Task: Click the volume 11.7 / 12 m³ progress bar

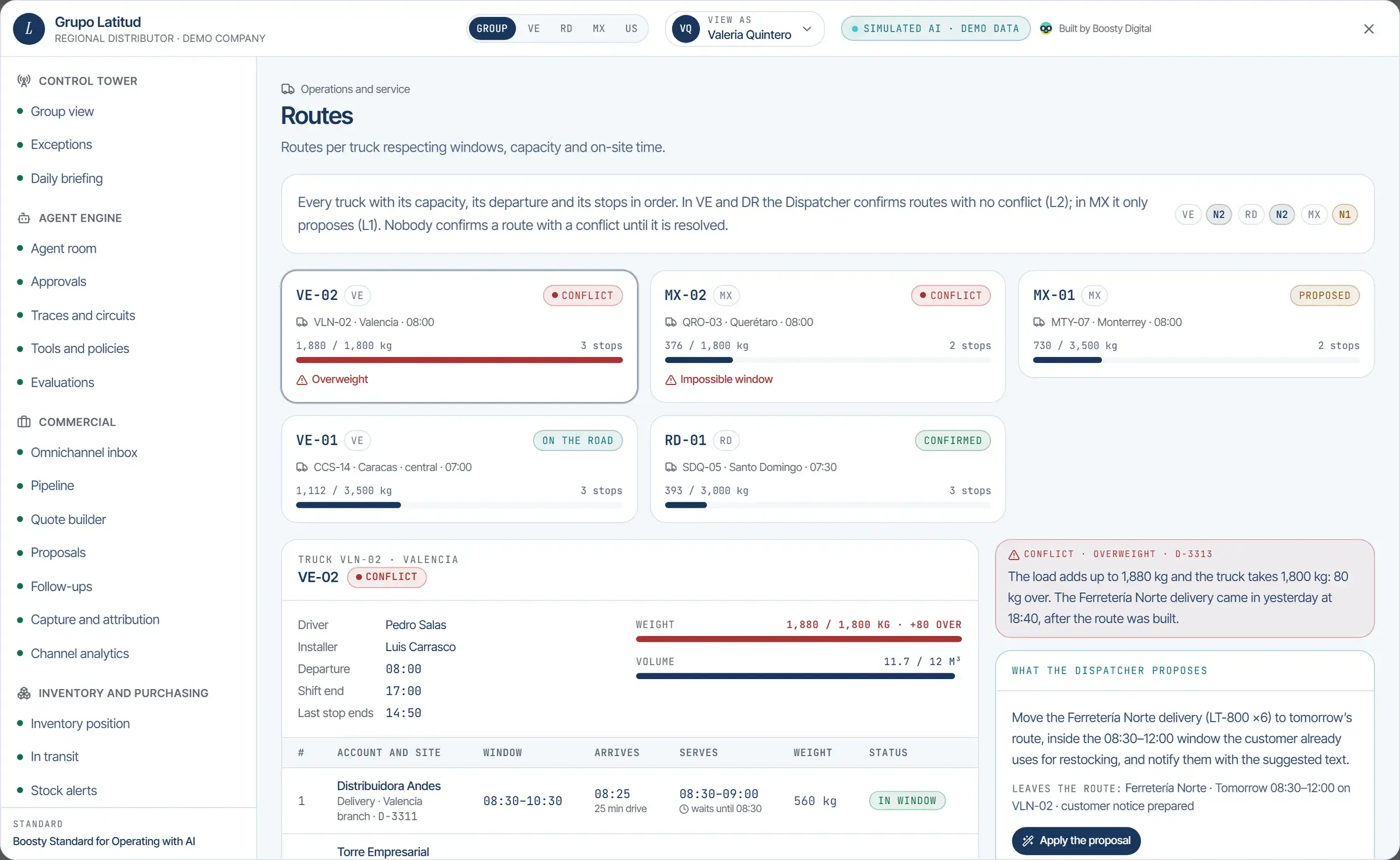Action: (x=799, y=676)
